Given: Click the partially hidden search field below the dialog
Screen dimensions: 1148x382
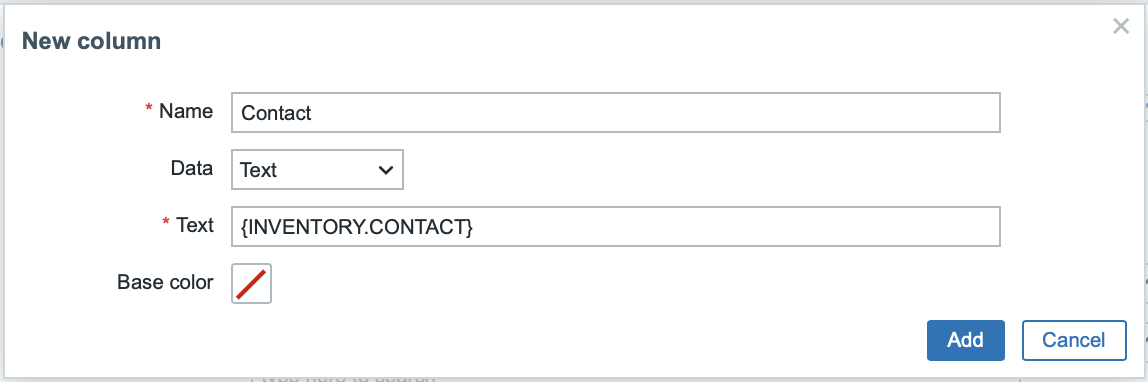Looking at the screenshot, I should 634,378.
